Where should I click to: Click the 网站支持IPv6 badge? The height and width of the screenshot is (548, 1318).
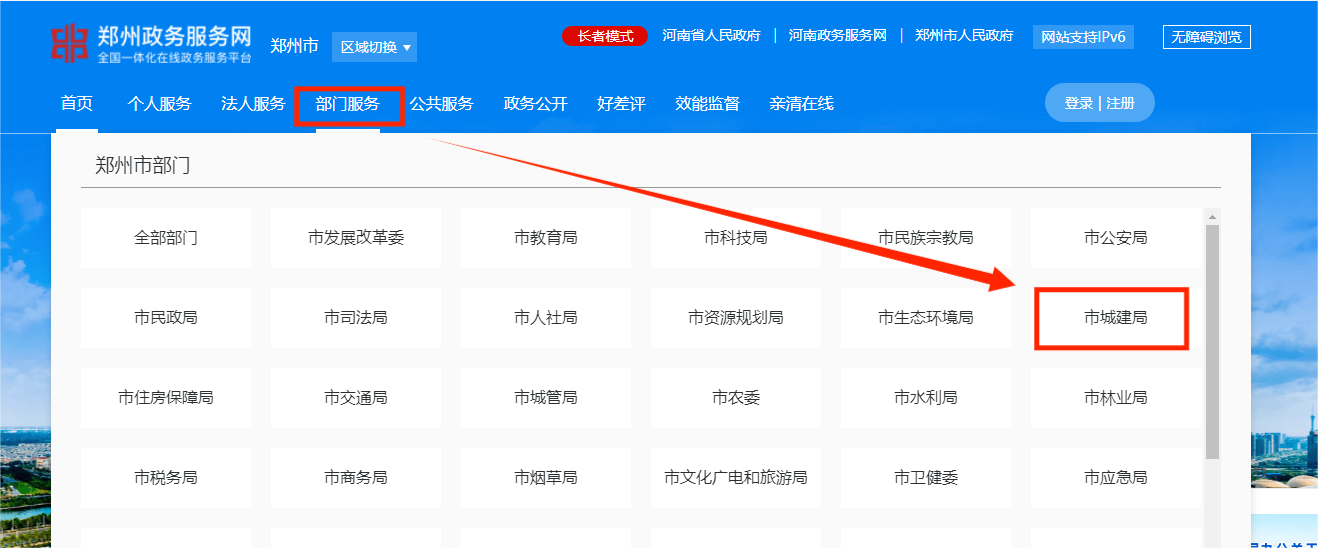coord(1083,37)
